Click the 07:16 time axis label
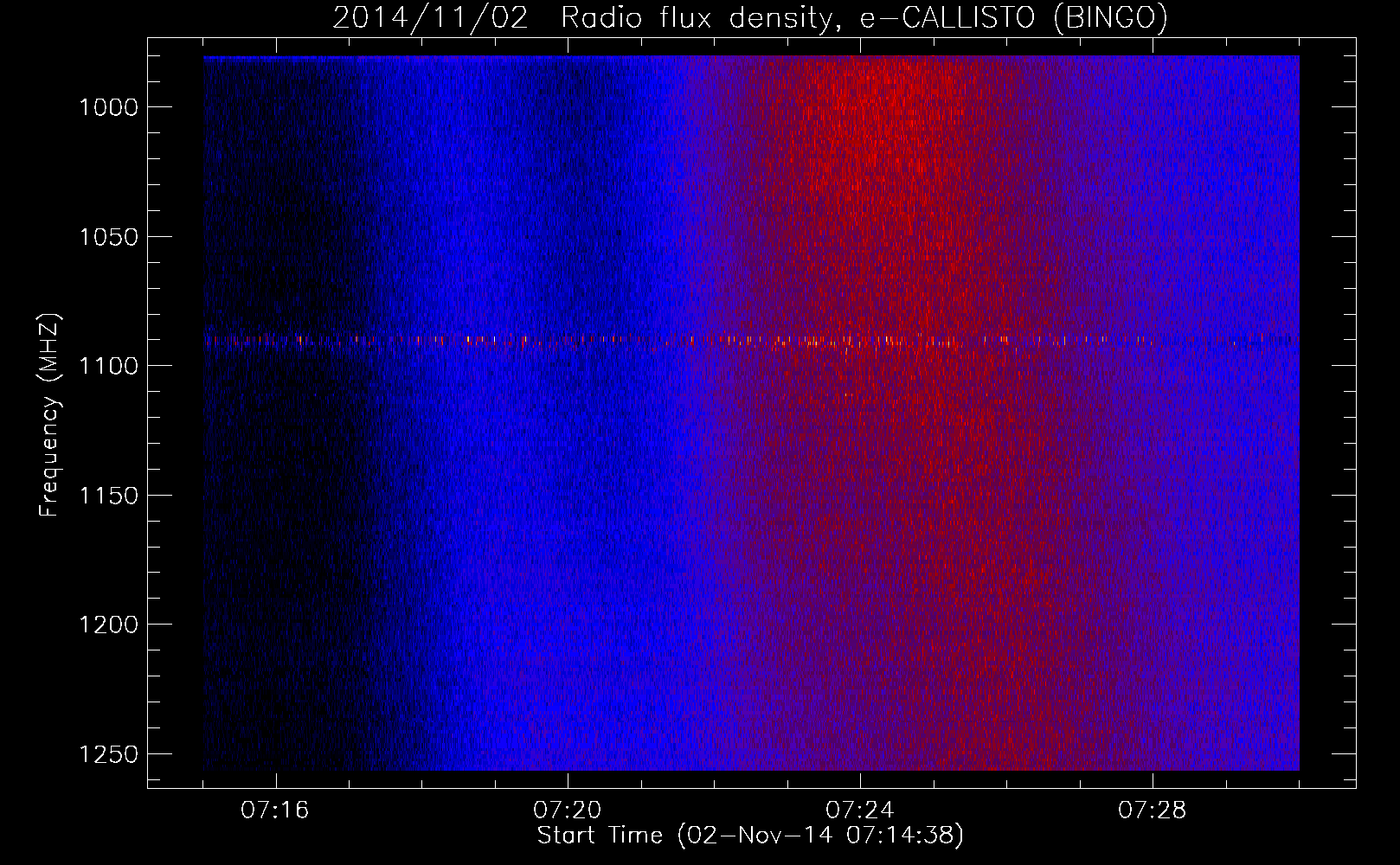This screenshot has height=865, width=1400. (x=275, y=811)
